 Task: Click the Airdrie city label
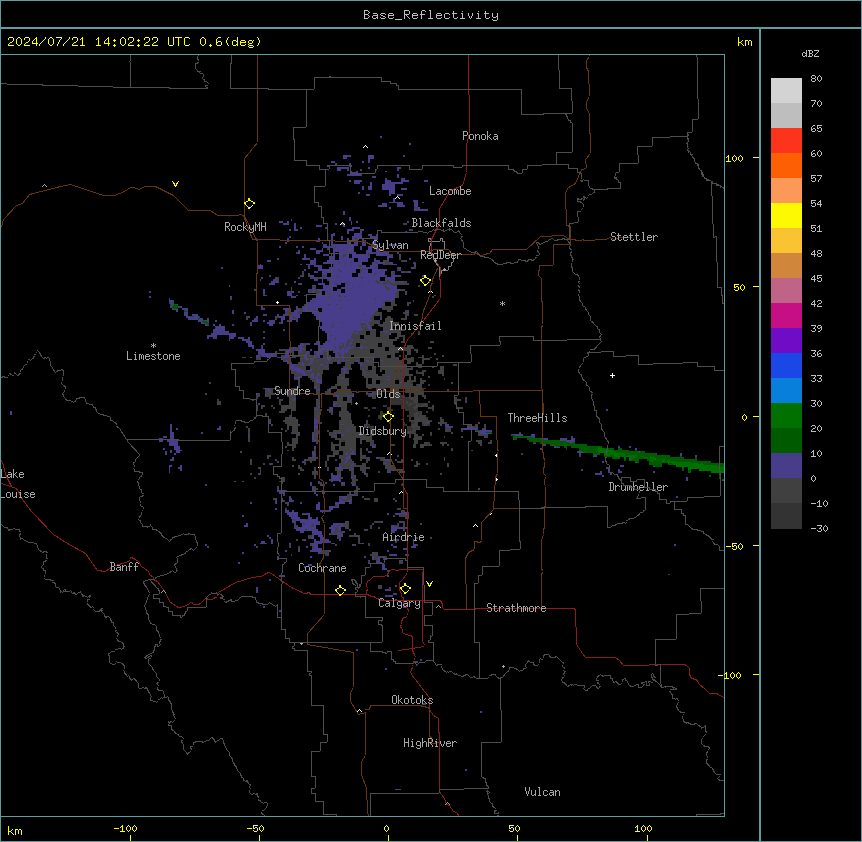pyautogui.click(x=403, y=537)
